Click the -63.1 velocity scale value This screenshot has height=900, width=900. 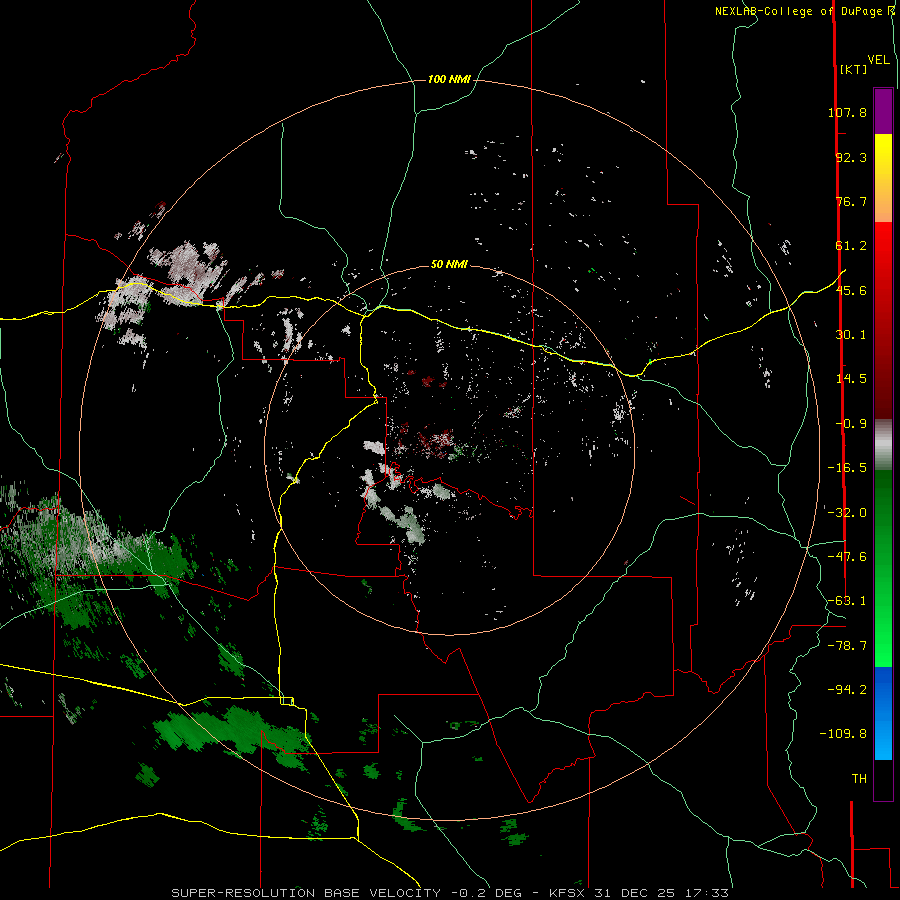pos(847,601)
